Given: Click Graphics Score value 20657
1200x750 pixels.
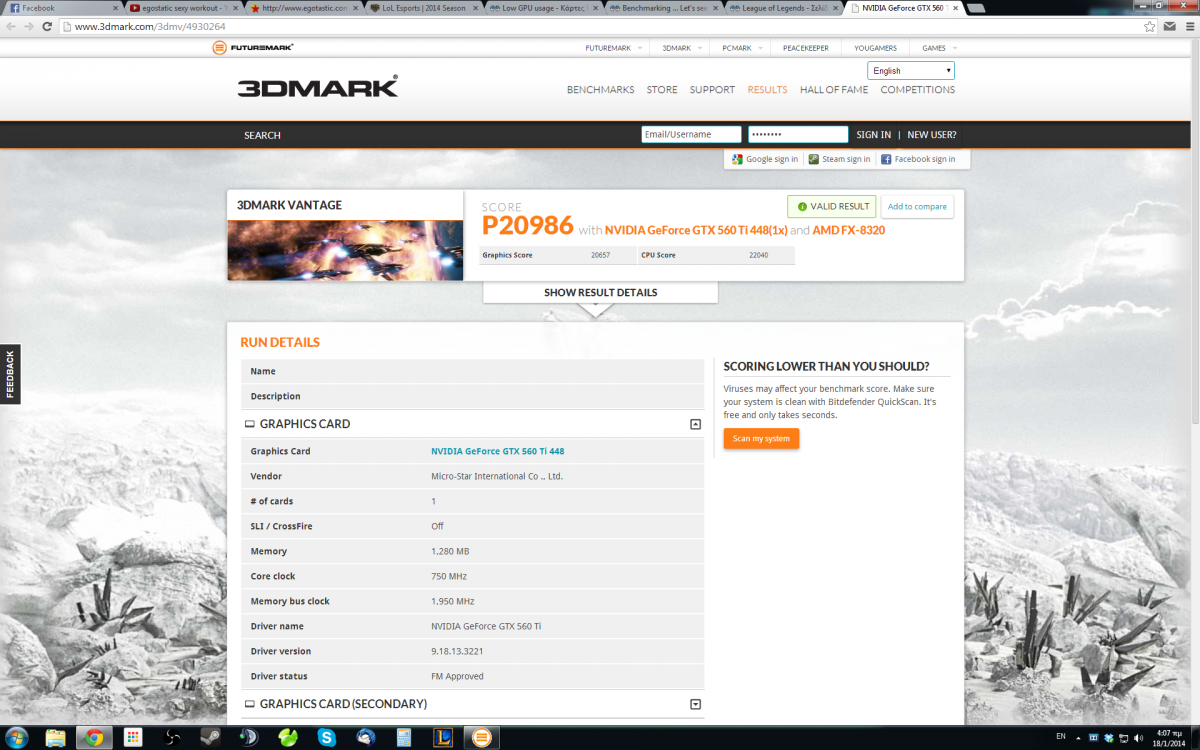Looking at the screenshot, I should [600, 255].
